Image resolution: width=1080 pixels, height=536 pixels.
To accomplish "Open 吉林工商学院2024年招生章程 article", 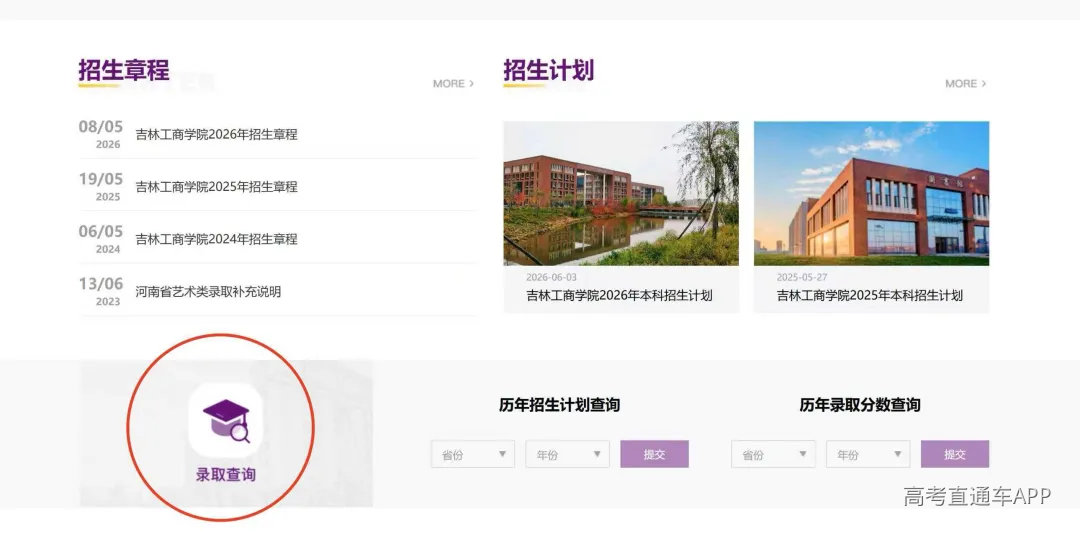I will click(x=216, y=239).
